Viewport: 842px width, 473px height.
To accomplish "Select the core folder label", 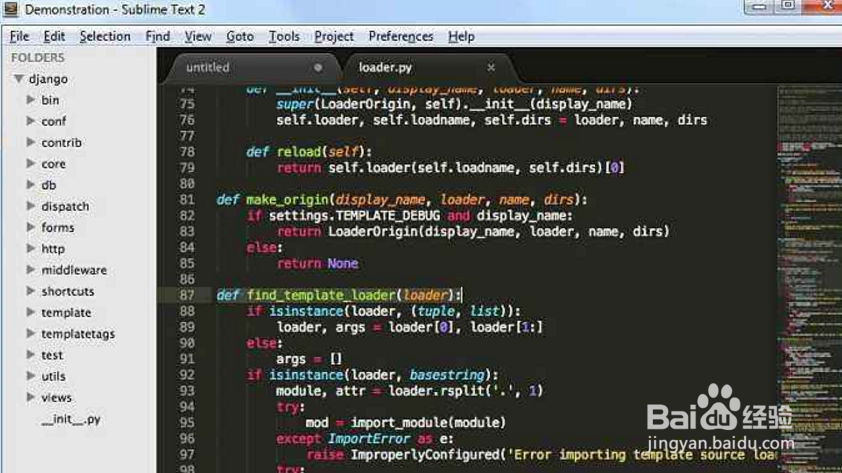I will tap(54, 164).
